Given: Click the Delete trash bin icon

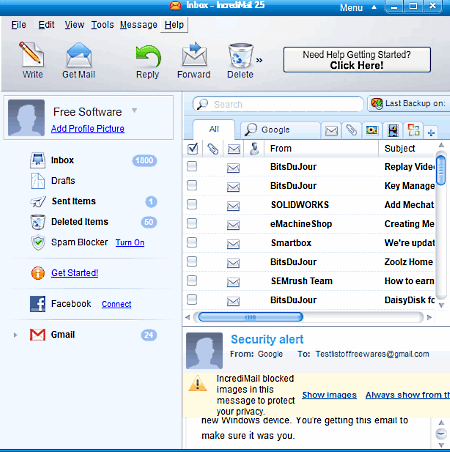Looking at the screenshot, I should [x=240, y=55].
